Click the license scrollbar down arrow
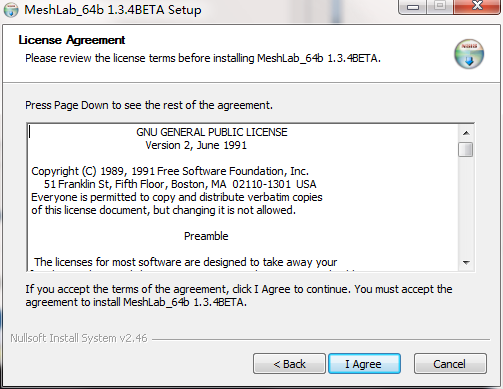Image resolution: width=503 pixels, height=389 pixels. pyautogui.click(x=466, y=263)
